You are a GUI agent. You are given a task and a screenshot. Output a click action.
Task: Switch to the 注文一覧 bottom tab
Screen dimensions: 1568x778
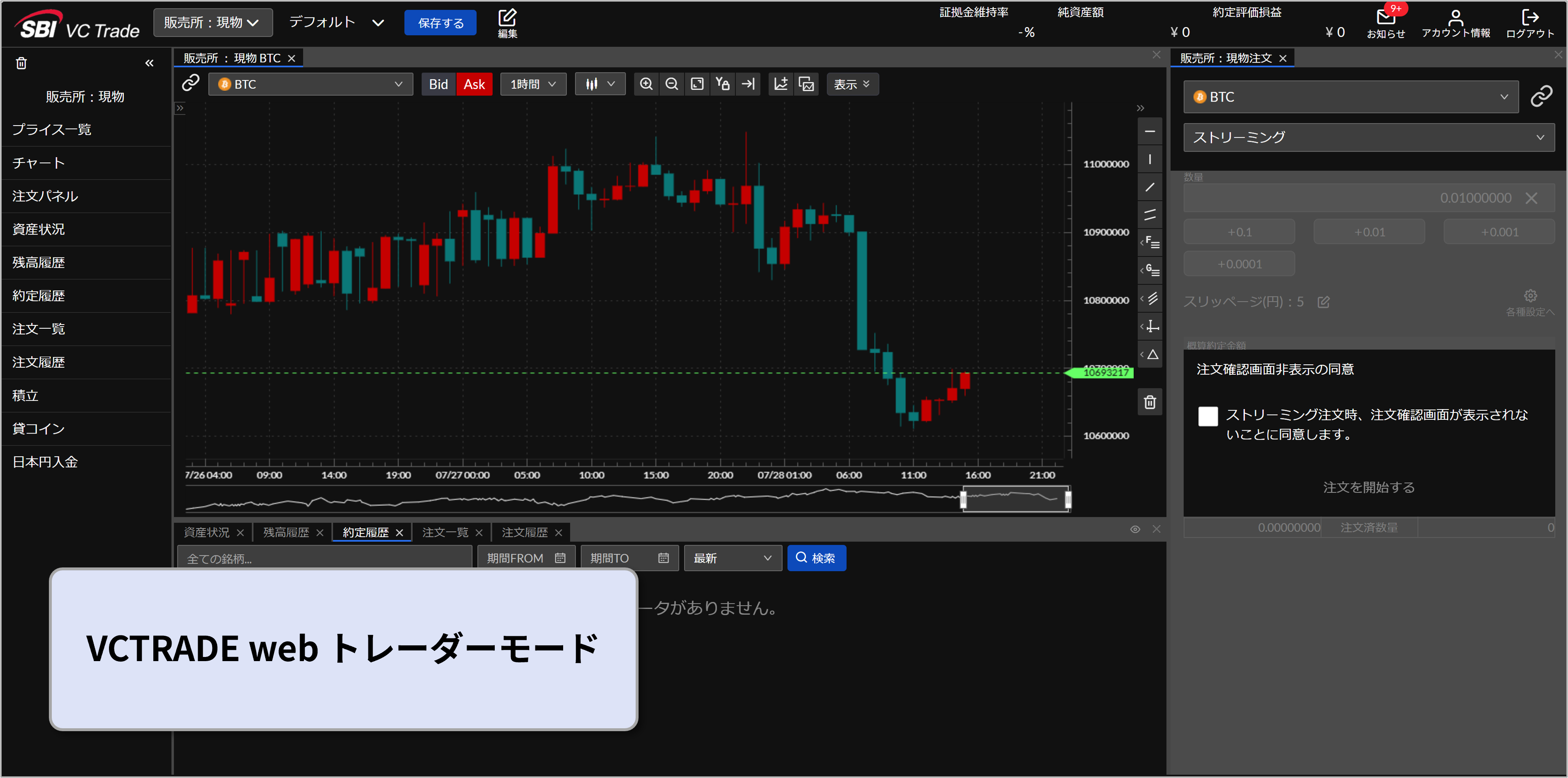point(445,532)
